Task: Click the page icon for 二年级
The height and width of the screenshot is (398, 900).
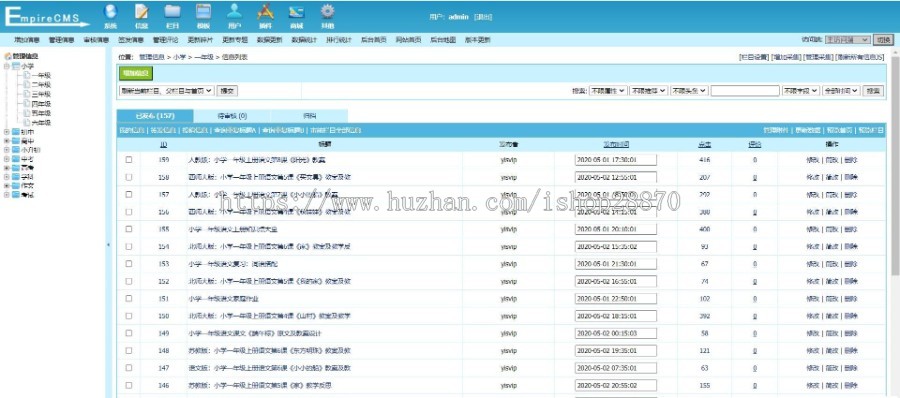Action: [x=27, y=84]
